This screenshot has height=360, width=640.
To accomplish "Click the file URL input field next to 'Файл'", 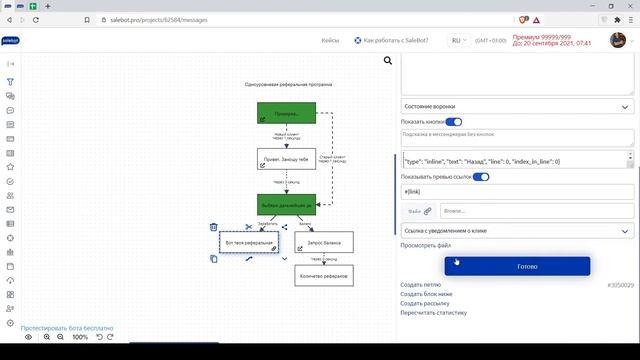I will click(x=537, y=211).
